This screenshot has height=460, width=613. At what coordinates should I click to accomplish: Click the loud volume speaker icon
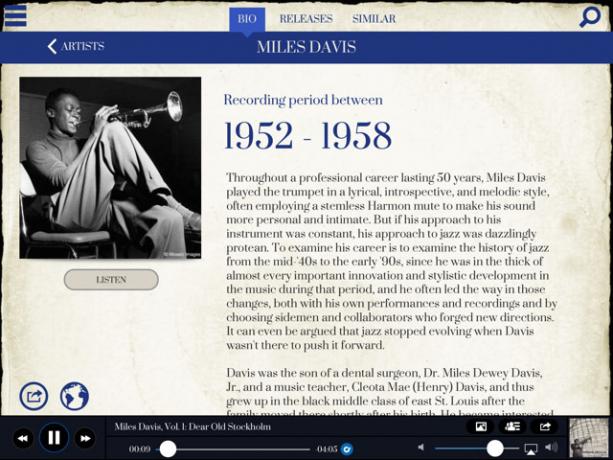coord(551,447)
